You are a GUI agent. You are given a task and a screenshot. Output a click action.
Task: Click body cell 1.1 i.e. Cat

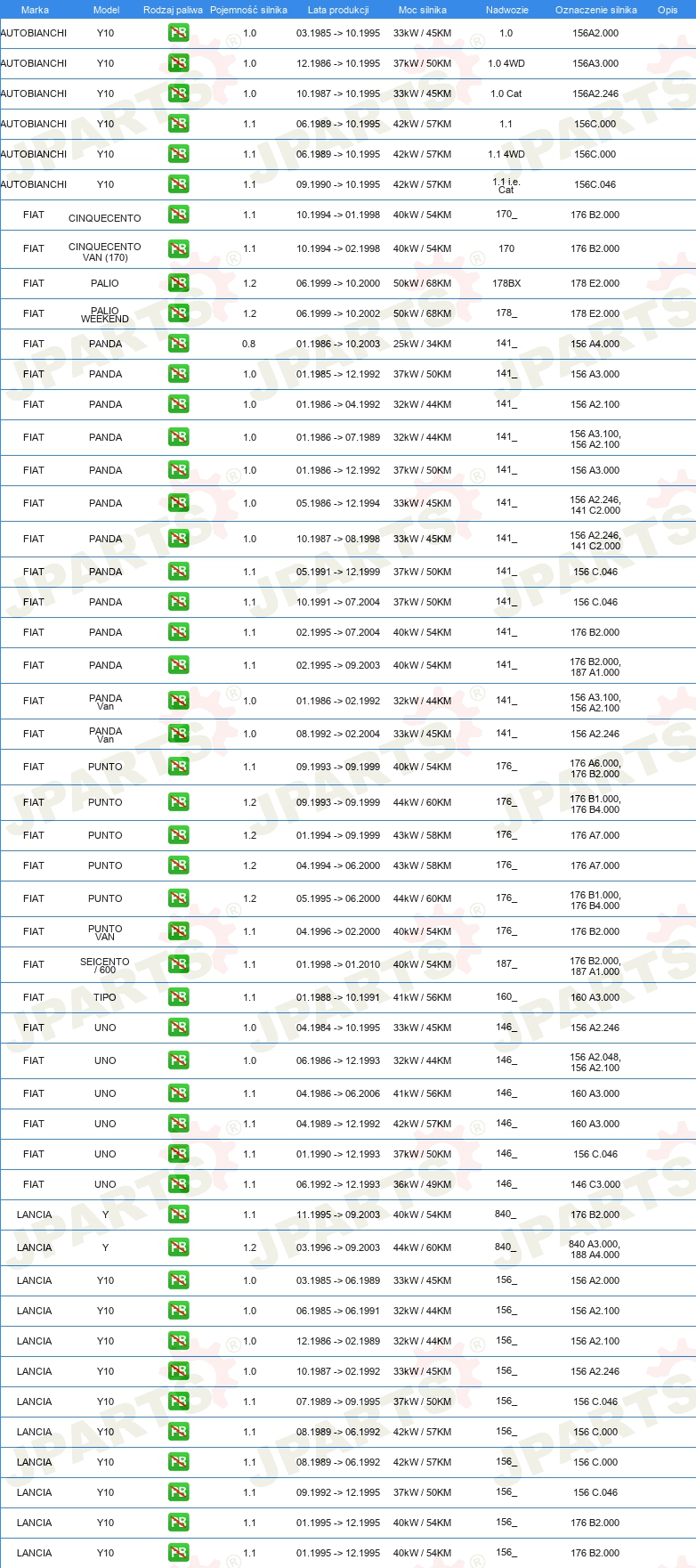[x=506, y=185]
